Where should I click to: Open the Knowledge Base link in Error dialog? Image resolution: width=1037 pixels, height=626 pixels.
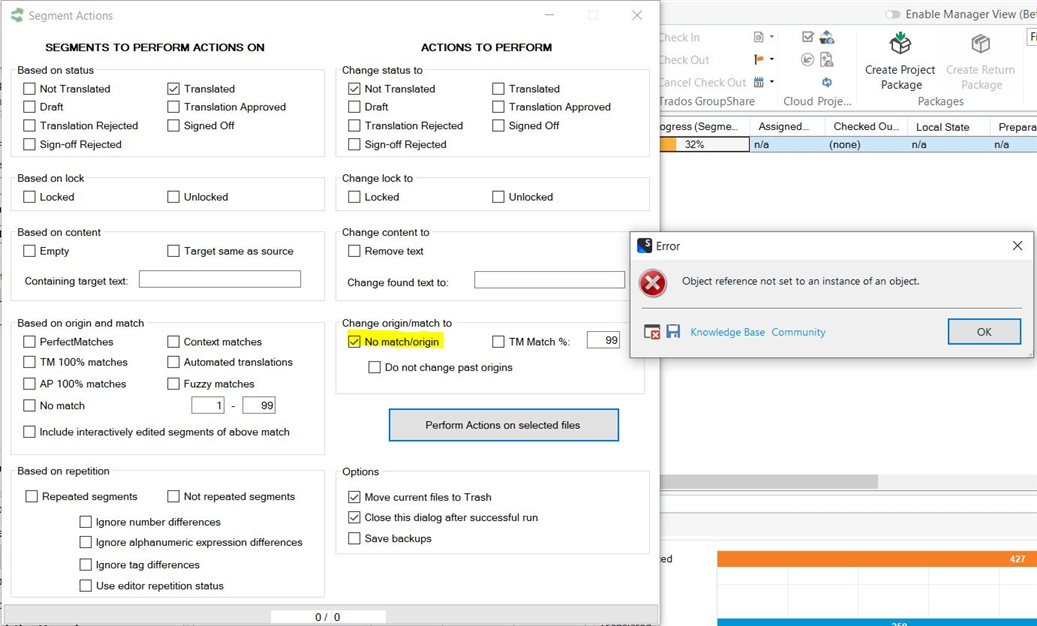726,331
